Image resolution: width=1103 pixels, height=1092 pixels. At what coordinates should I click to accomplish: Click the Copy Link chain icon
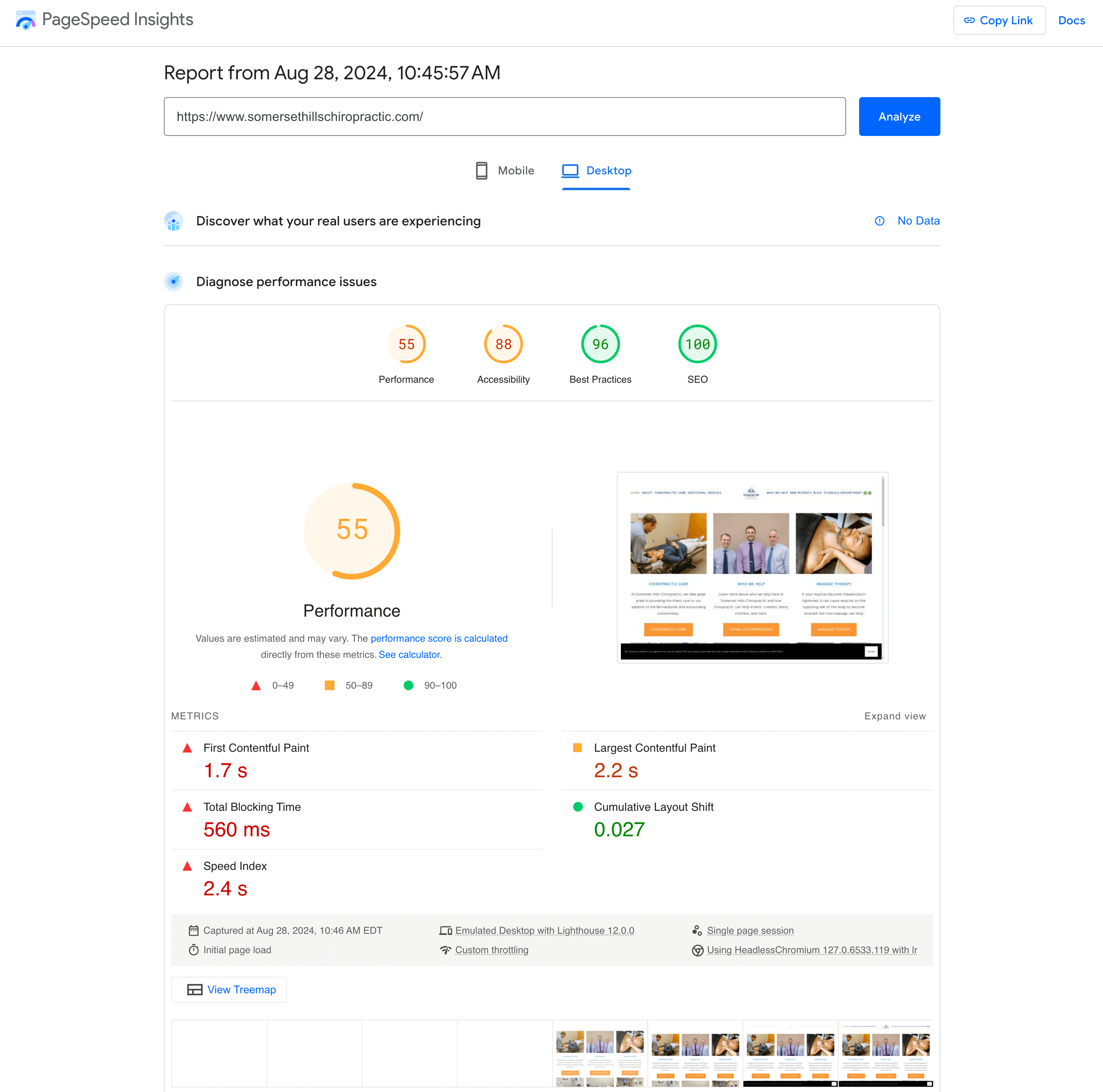click(969, 21)
